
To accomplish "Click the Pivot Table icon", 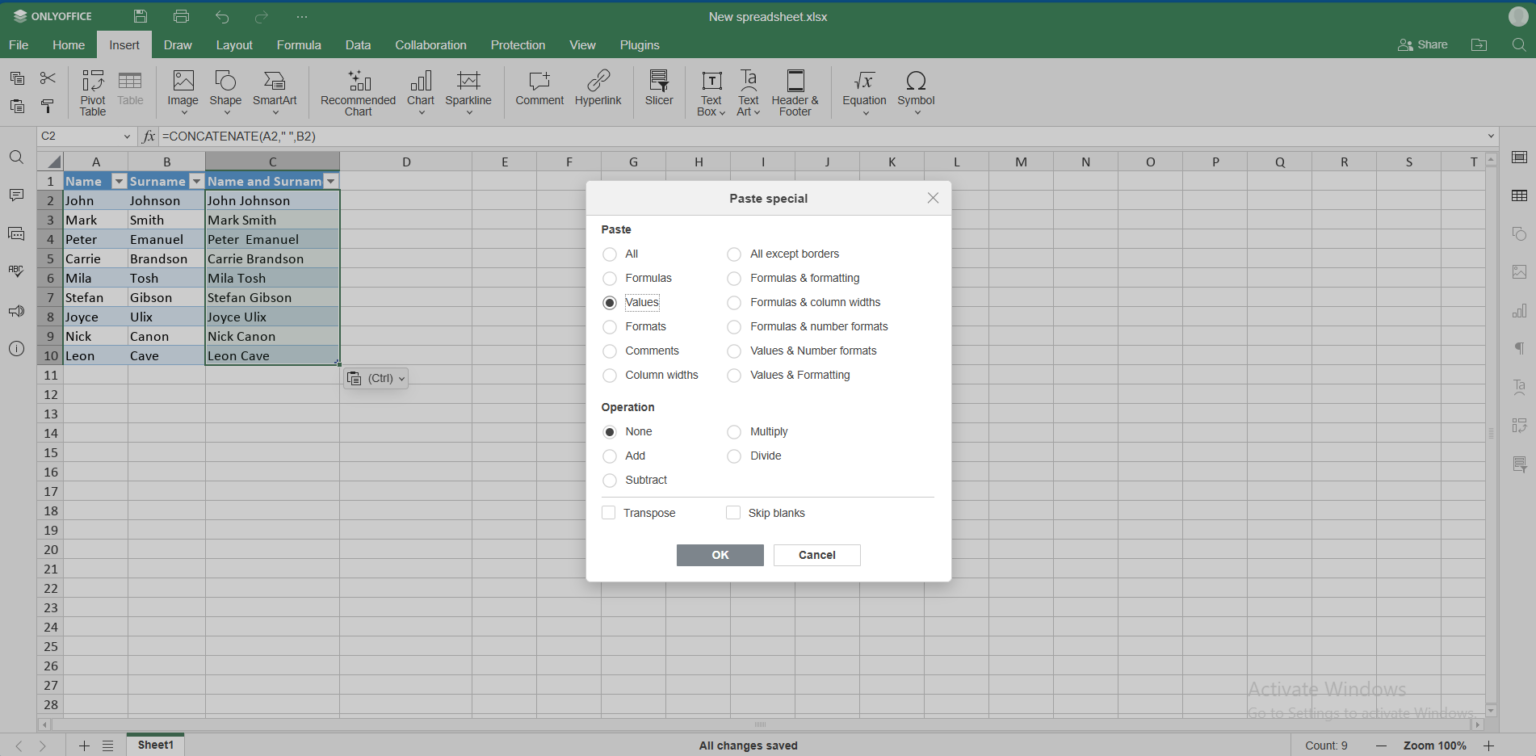I will point(92,93).
